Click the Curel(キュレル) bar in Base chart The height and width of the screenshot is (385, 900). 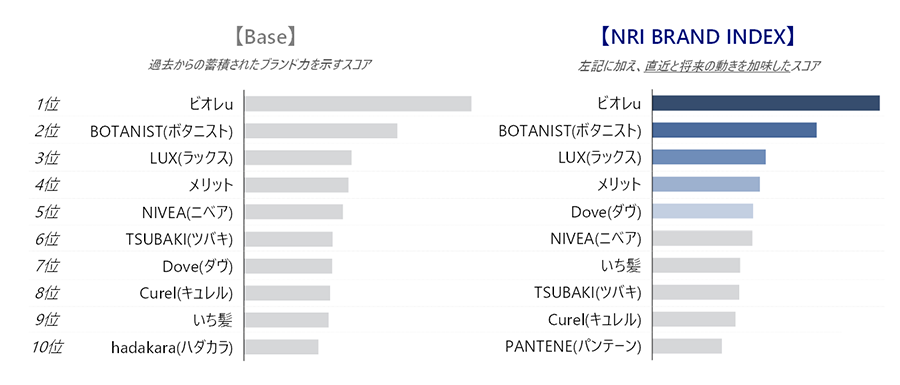[x=288, y=293]
